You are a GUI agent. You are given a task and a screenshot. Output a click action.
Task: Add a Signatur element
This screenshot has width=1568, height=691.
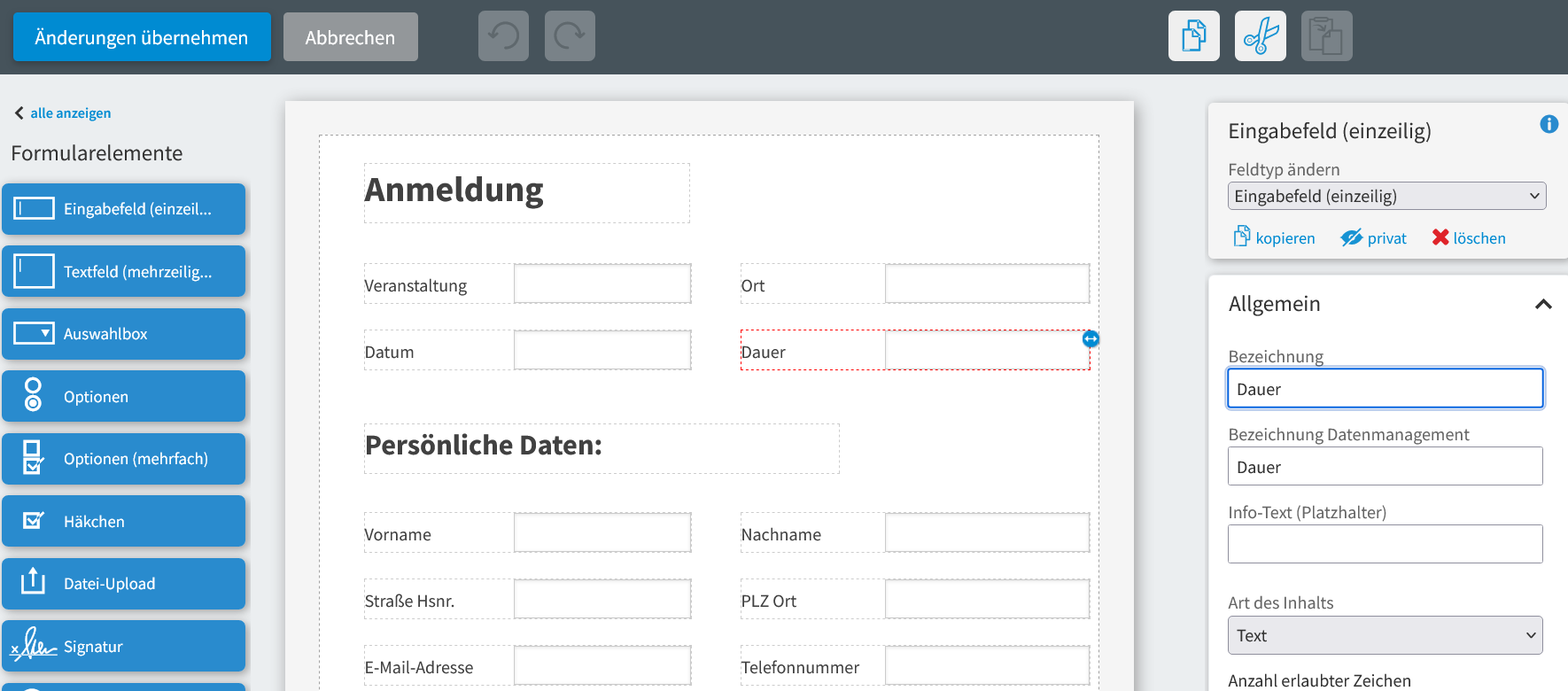123,646
